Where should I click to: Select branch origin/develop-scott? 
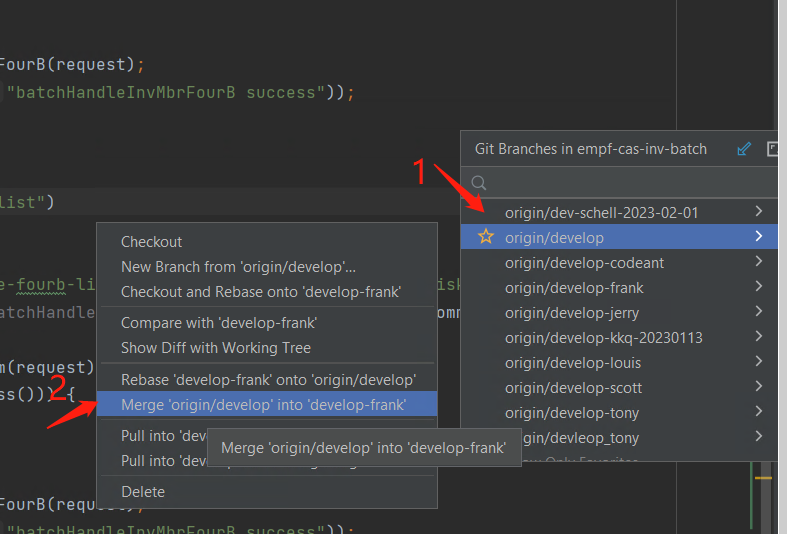pyautogui.click(x=619, y=387)
